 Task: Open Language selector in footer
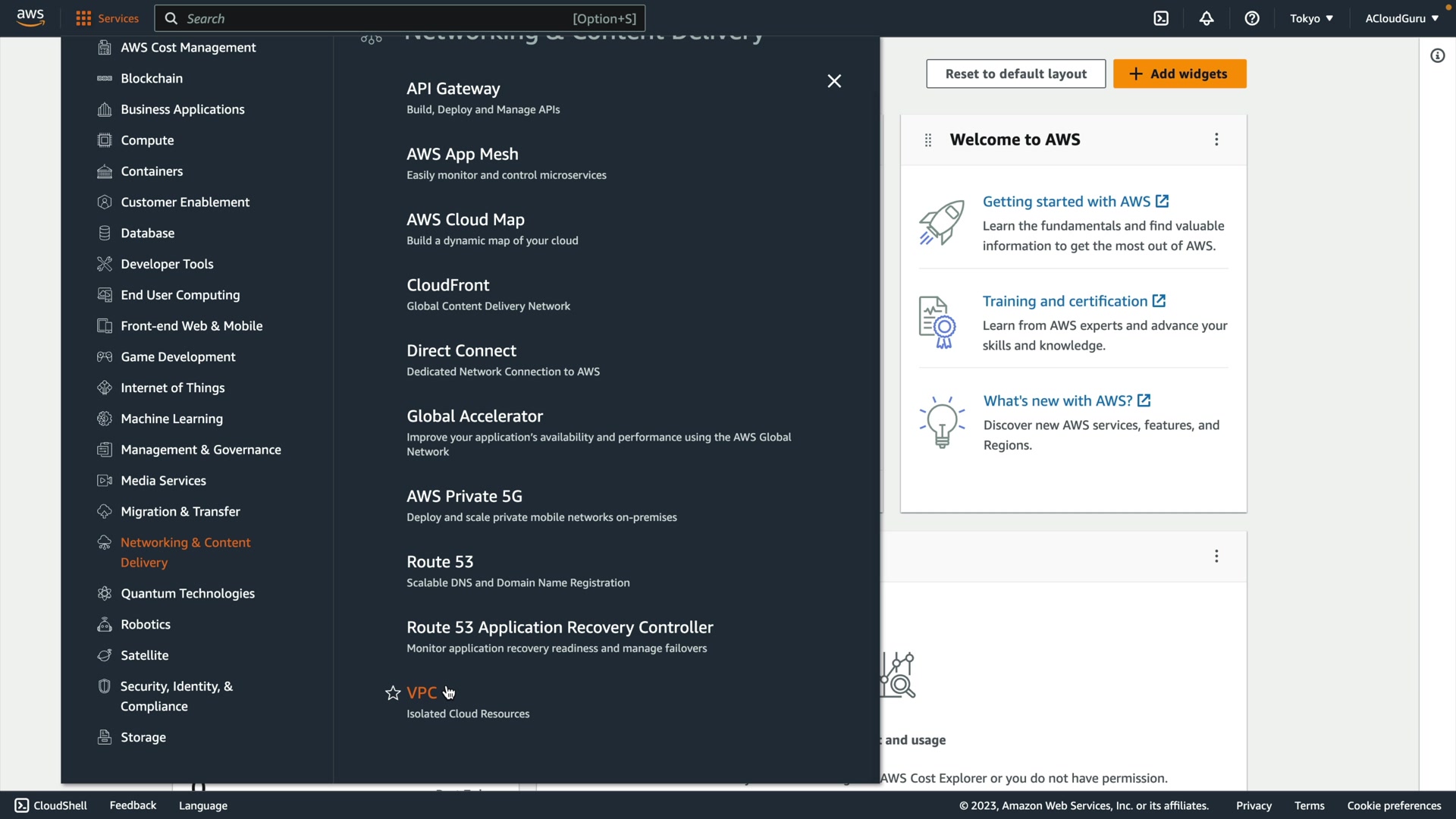[x=202, y=805]
